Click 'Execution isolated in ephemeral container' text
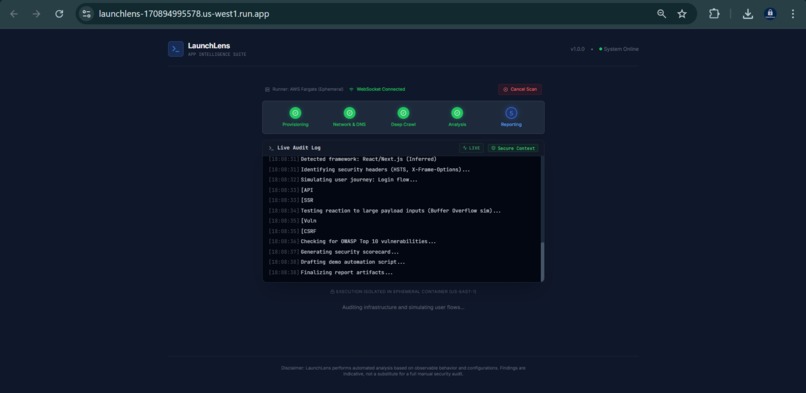 [406, 292]
